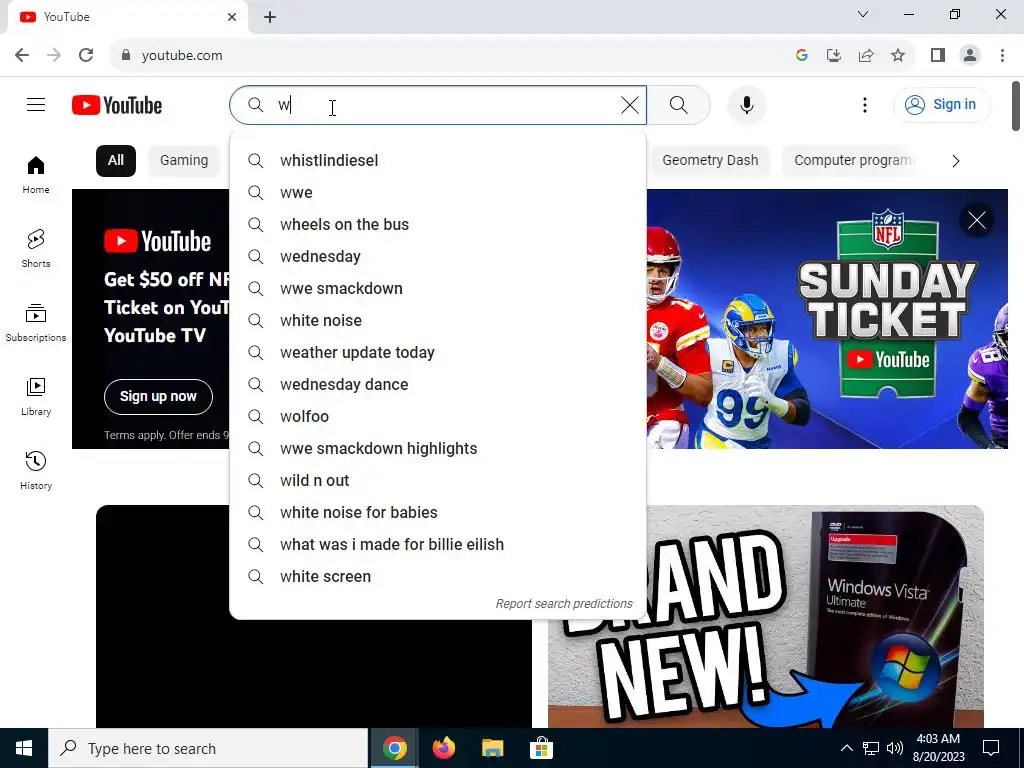Dismiss the NFL Sunday Ticket banner
Image resolution: width=1024 pixels, height=768 pixels.
(976, 221)
